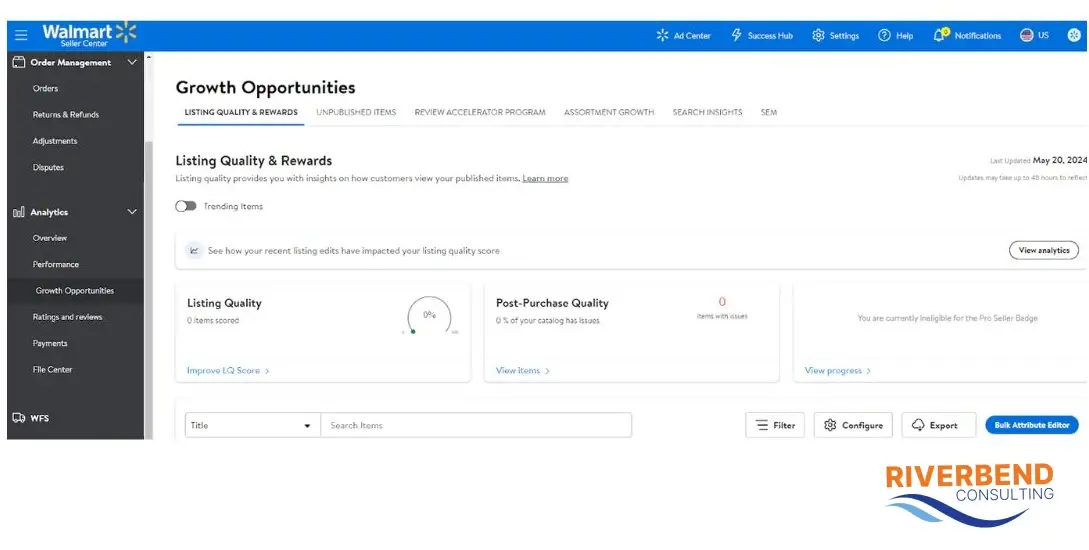Open Adjustments in the sidebar

[x=55, y=141]
